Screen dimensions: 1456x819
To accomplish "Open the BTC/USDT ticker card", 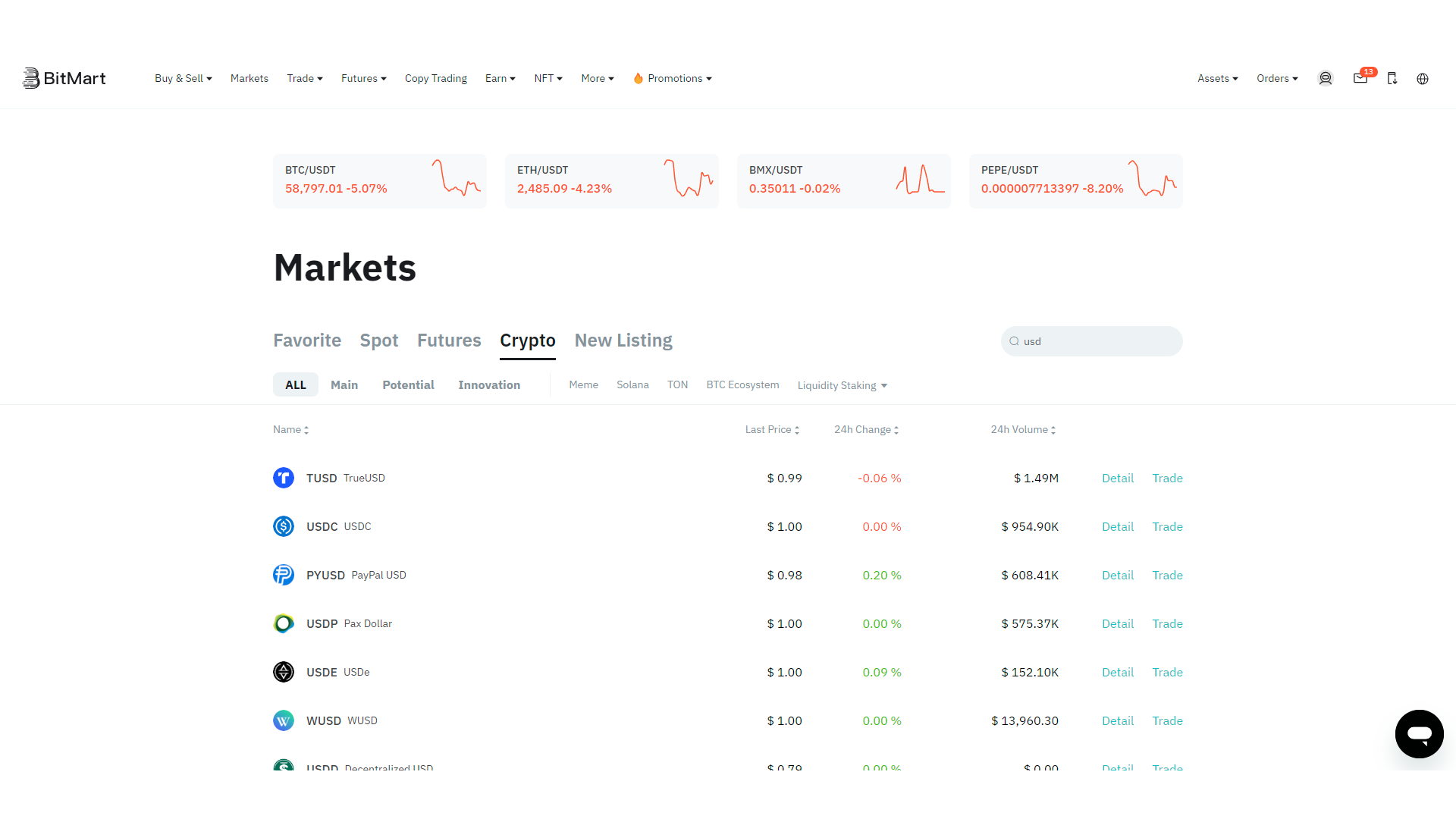I will [x=380, y=180].
